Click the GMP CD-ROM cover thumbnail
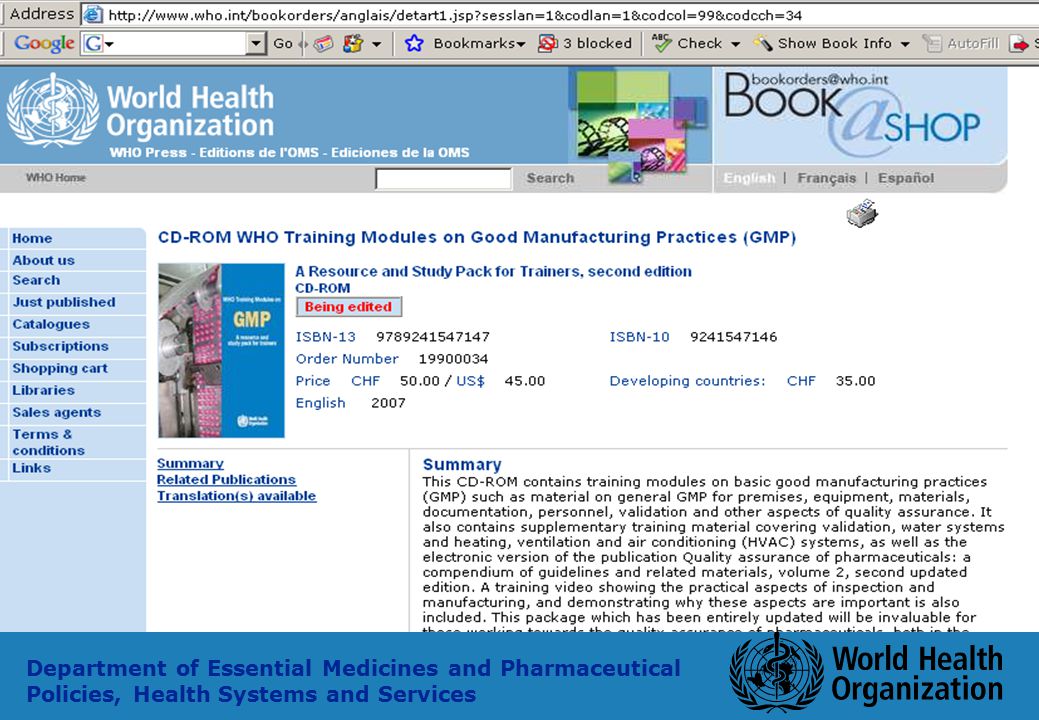This screenshot has width=1039, height=720. pos(221,350)
